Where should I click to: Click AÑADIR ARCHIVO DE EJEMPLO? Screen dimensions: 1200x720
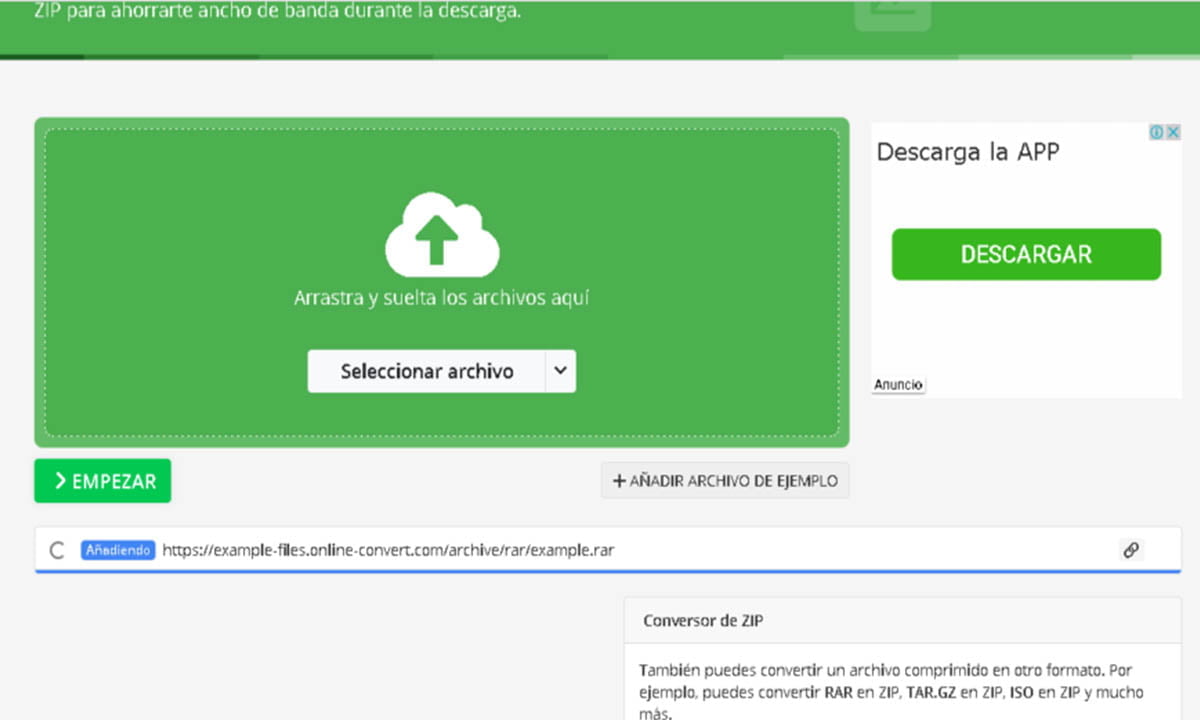(725, 480)
